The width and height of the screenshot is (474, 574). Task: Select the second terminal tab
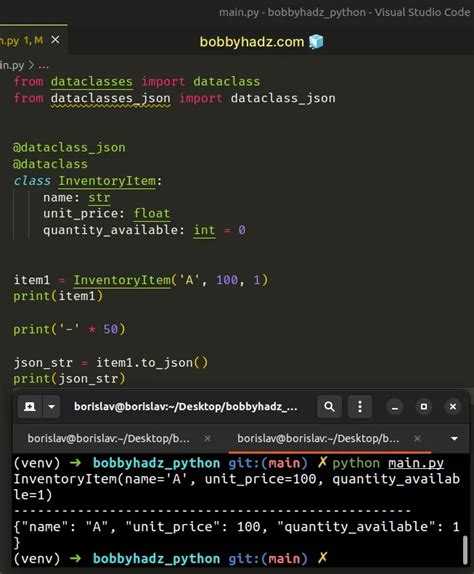[x=318, y=438]
